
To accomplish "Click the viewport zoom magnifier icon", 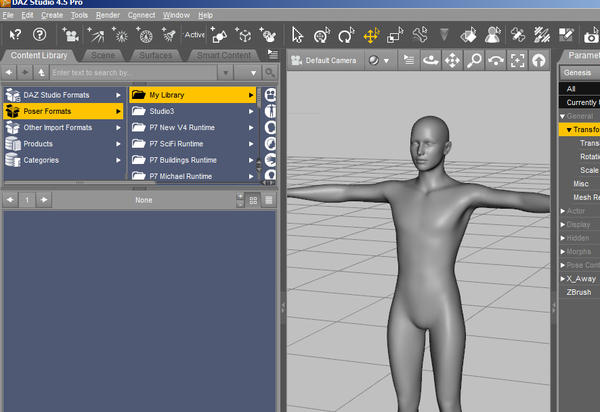I will click(x=474, y=61).
